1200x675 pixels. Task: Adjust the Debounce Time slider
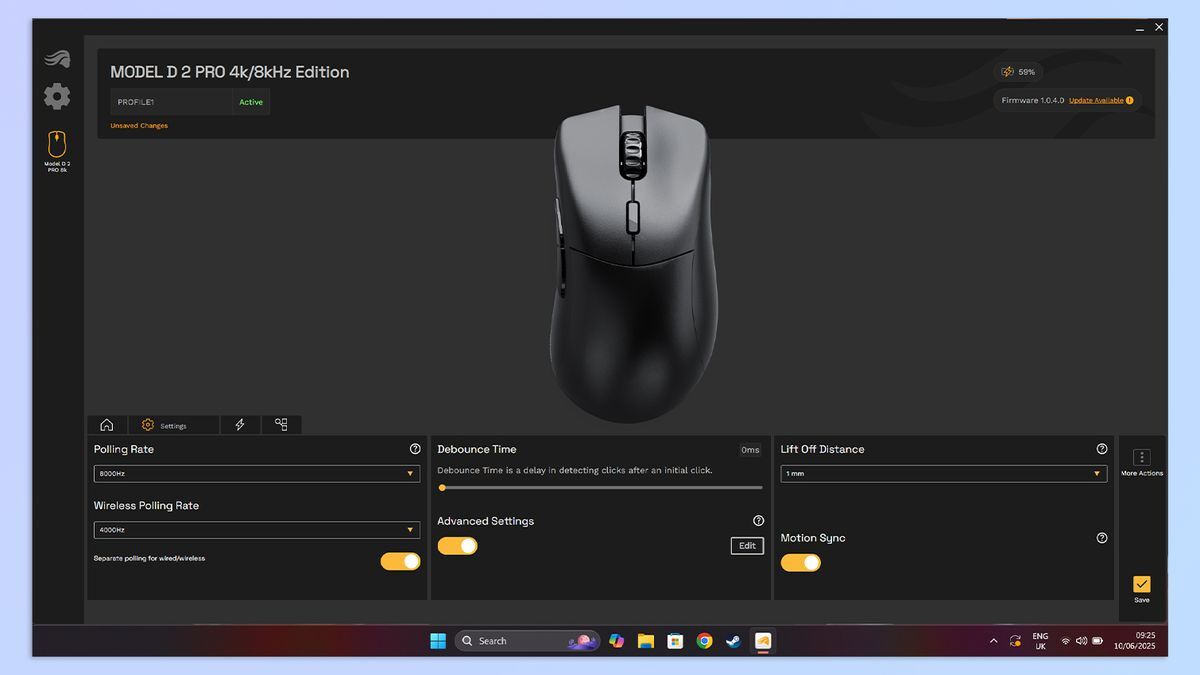click(442, 487)
